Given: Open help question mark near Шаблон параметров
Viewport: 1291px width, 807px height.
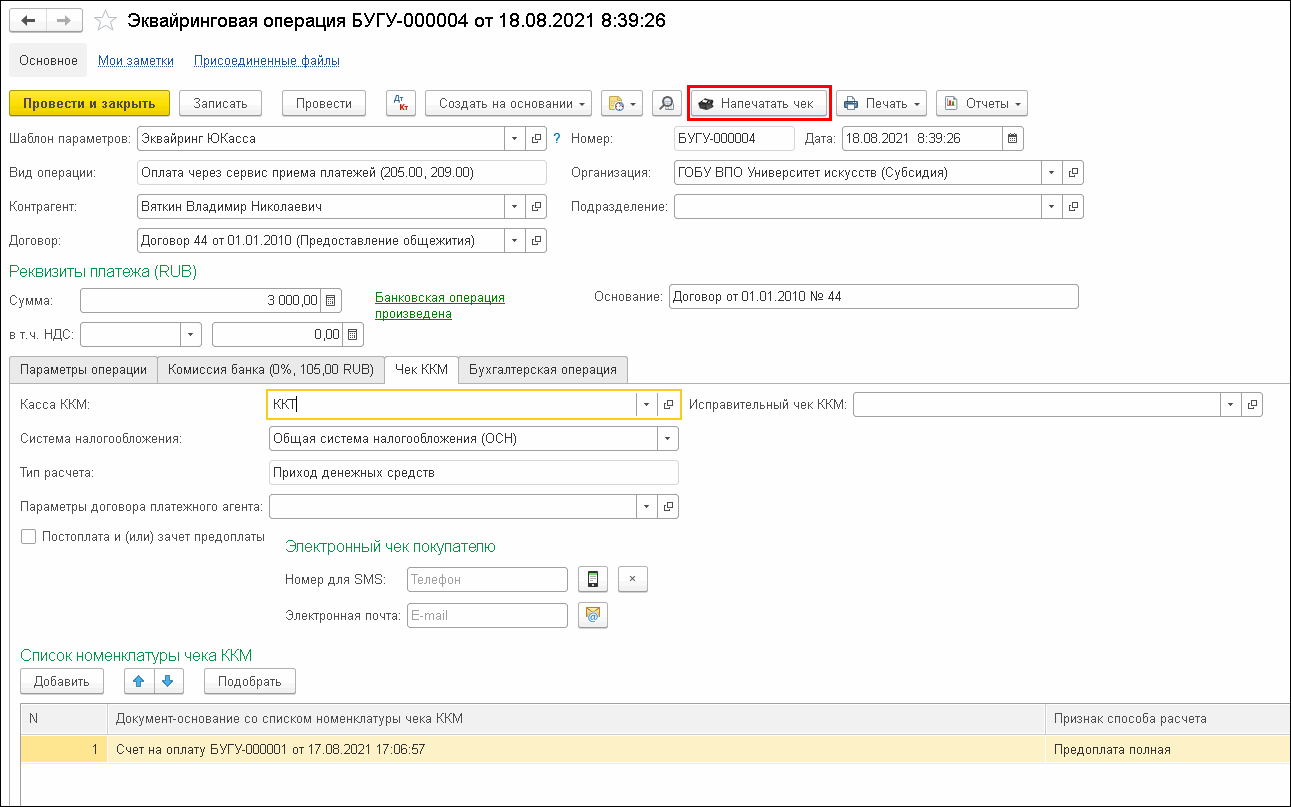Looking at the screenshot, I should point(557,138).
